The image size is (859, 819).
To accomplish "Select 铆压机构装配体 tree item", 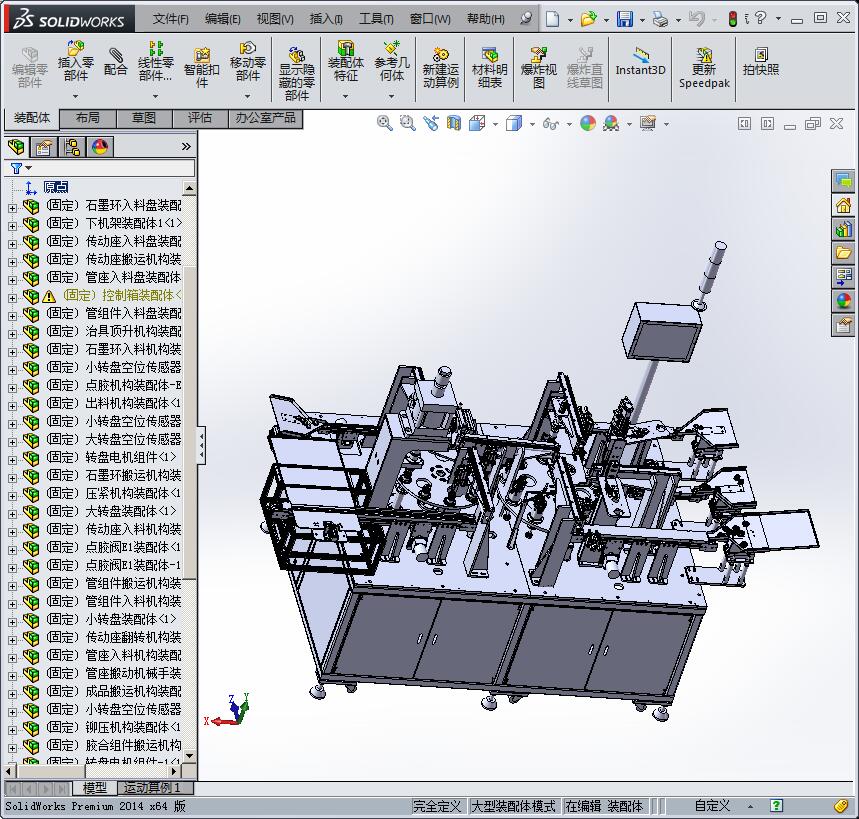I will pos(113,727).
